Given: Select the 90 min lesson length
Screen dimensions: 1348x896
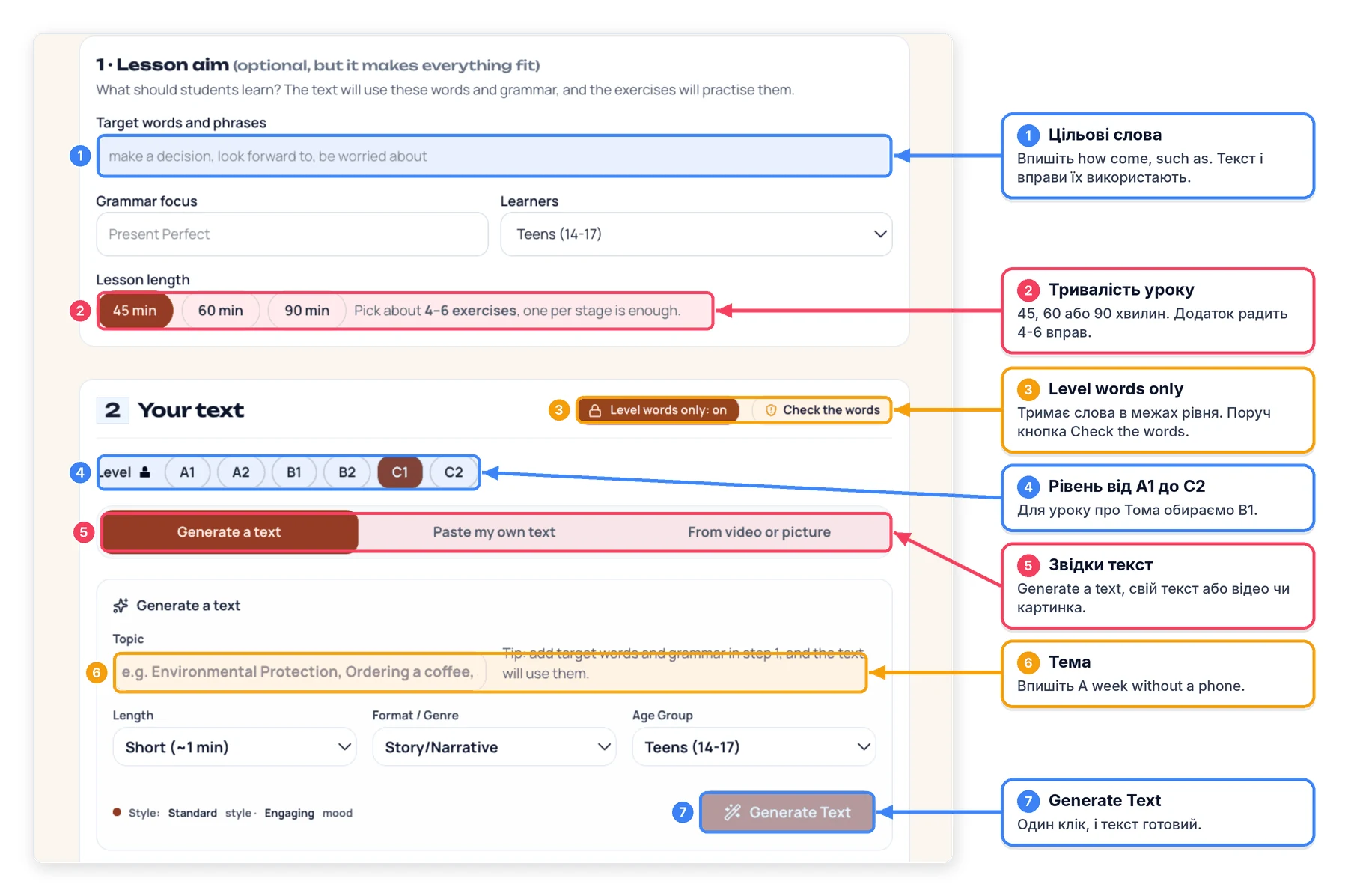Looking at the screenshot, I should coord(307,311).
